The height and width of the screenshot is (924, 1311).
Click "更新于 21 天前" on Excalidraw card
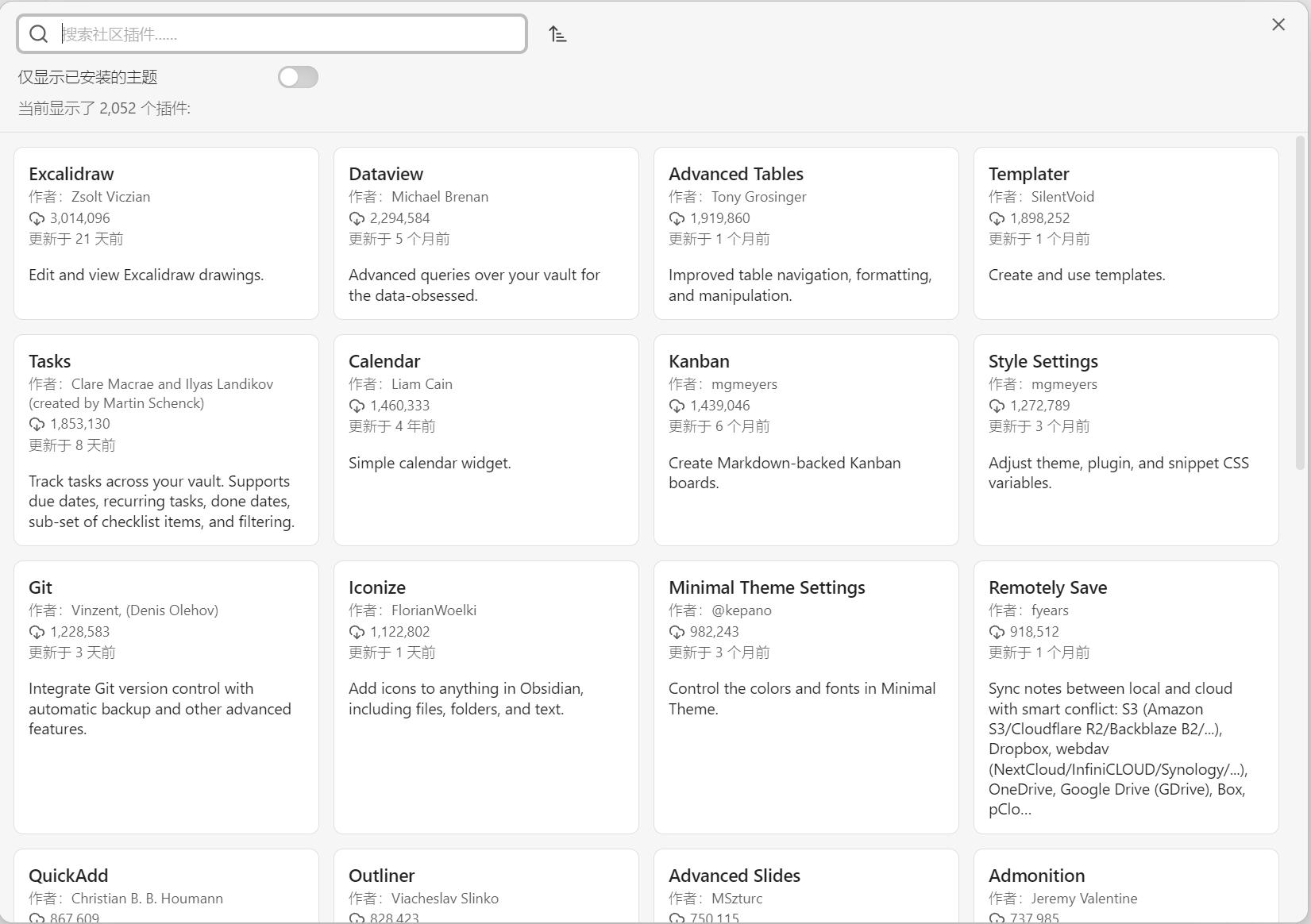point(76,239)
